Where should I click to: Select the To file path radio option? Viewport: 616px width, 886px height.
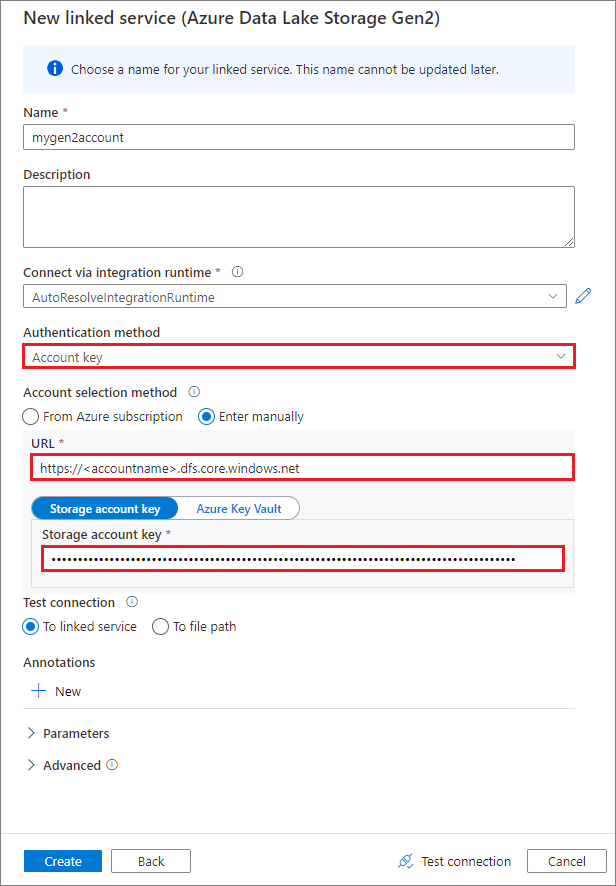tap(160, 626)
